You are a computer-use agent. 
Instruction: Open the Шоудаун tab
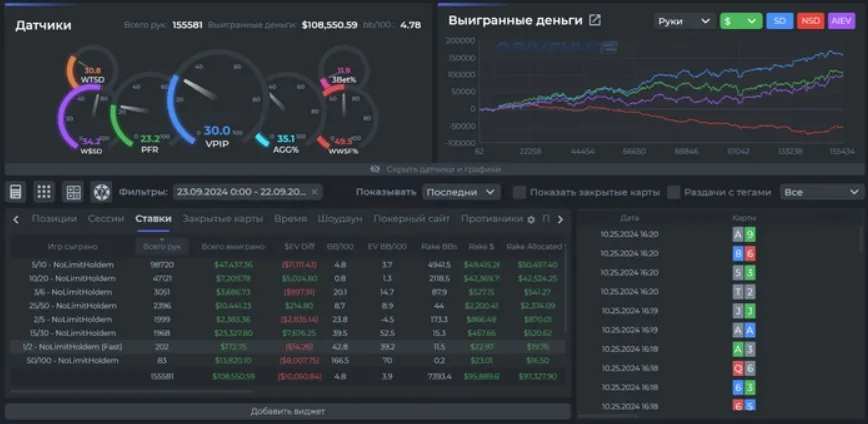[x=340, y=219]
